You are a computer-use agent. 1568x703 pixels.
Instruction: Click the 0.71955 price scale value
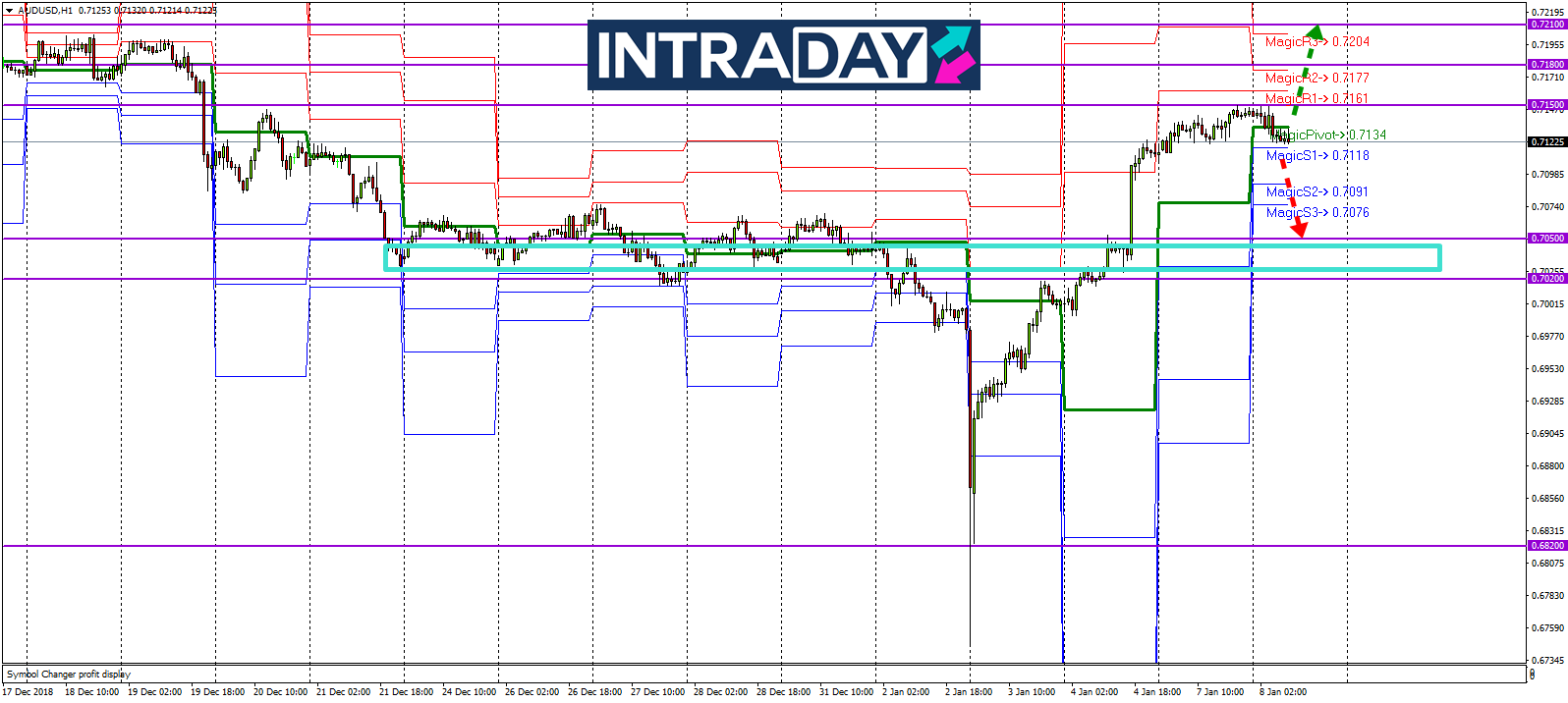(1547, 45)
